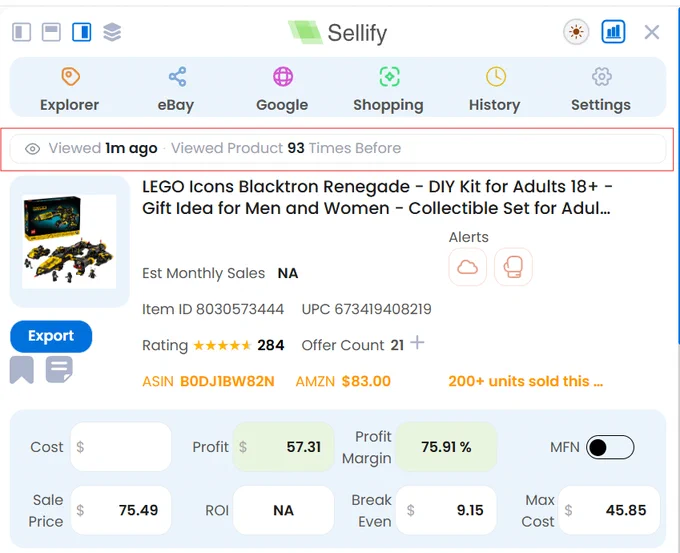The width and height of the screenshot is (680, 553).
Task: Open the bar chart stats icon
Action: 613,32
